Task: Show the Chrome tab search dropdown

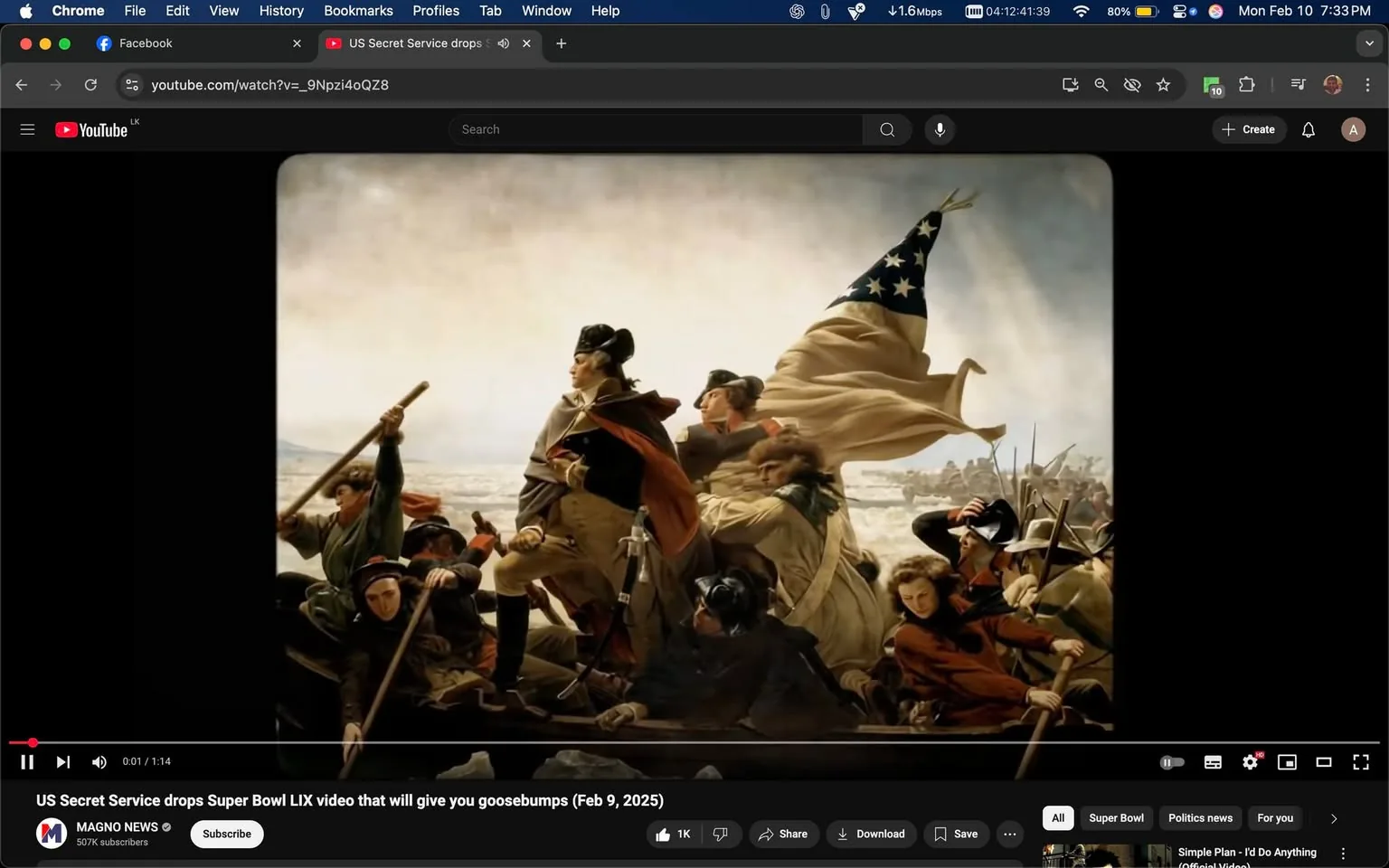Action: 1368,42
